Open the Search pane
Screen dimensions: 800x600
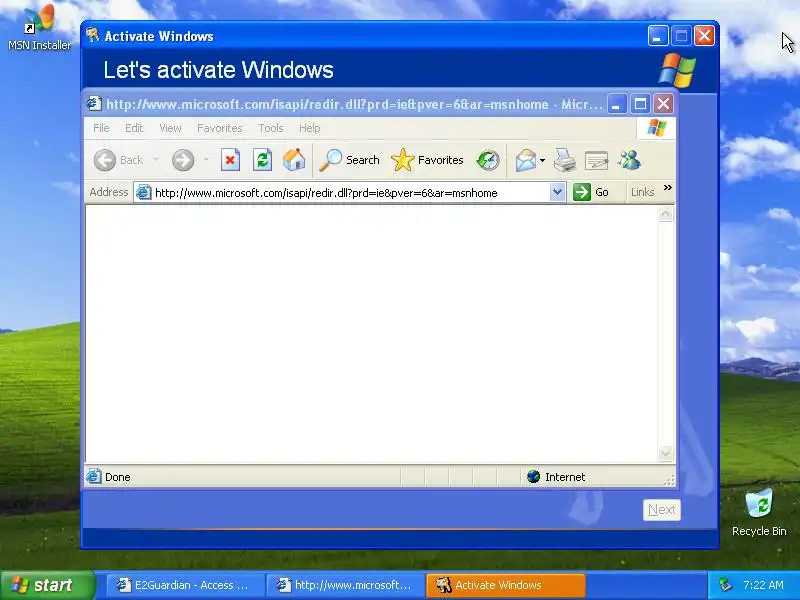pyautogui.click(x=349, y=160)
